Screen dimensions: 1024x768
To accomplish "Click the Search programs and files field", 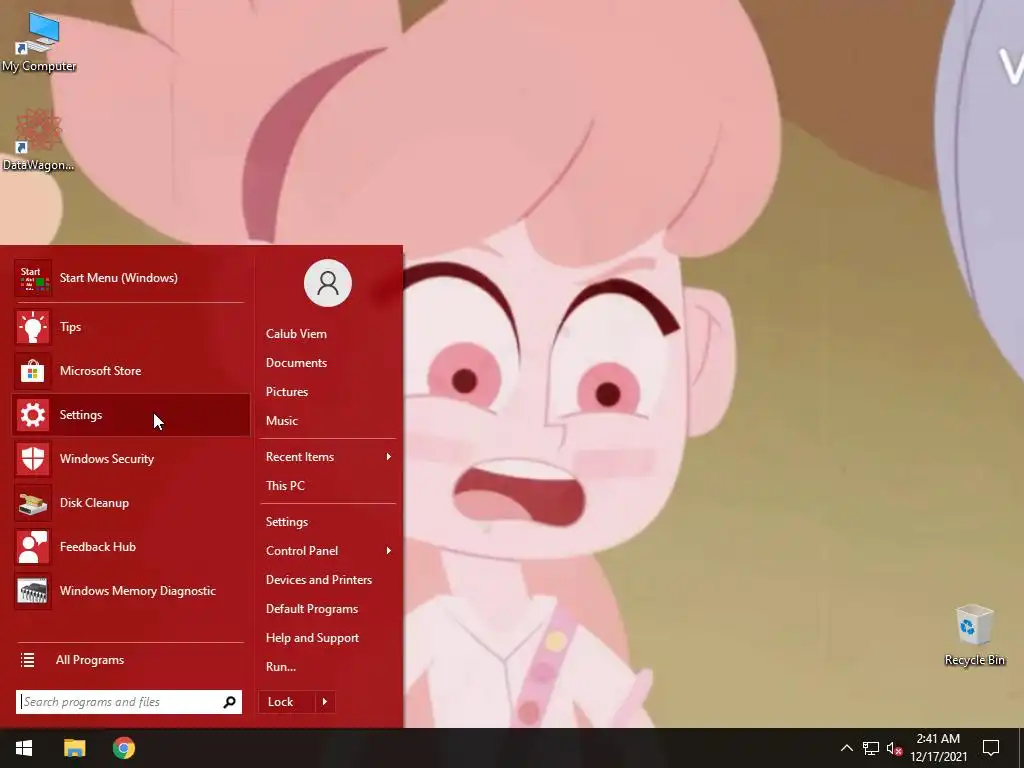I will tap(129, 702).
